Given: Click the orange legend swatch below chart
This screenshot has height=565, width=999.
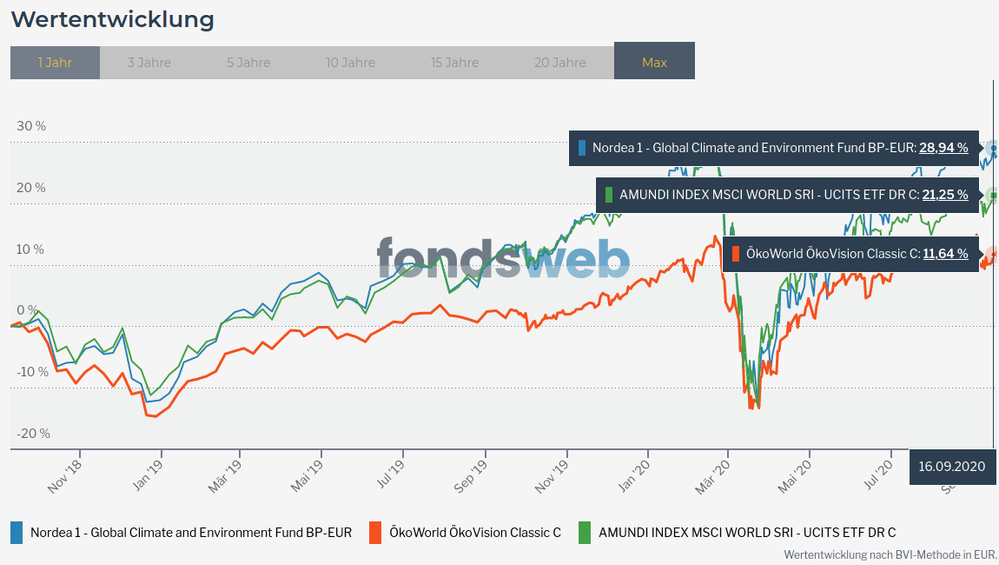Looking at the screenshot, I should click(376, 532).
